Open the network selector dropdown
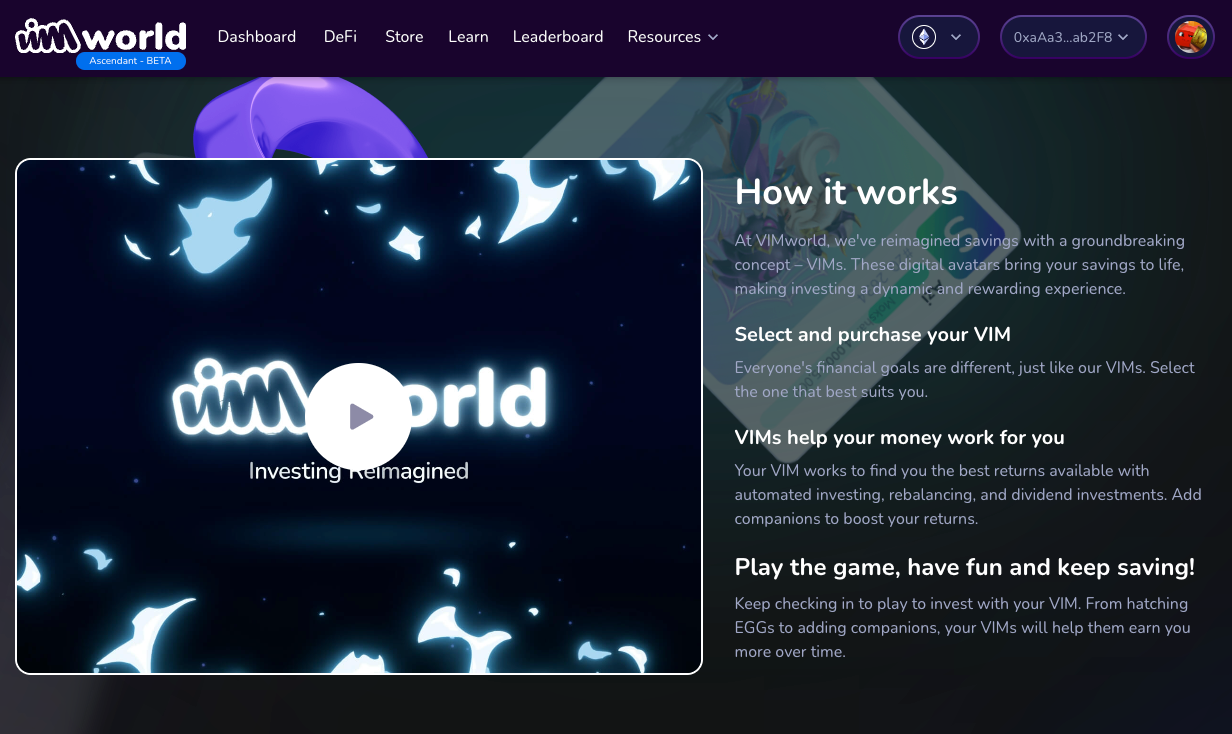The height and width of the screenshot is (734, 1232). click(938, 36)
